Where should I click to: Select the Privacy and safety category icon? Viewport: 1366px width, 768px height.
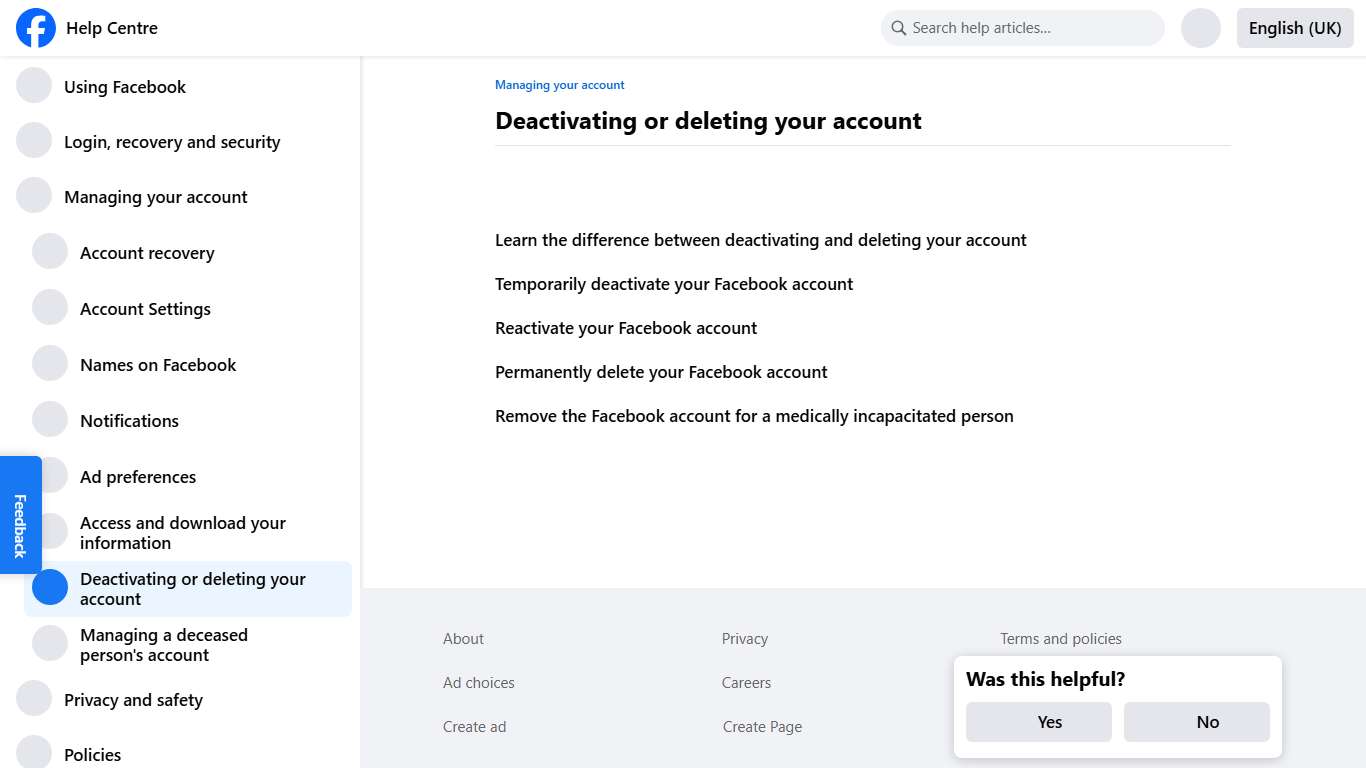click(x=34, y=698)
